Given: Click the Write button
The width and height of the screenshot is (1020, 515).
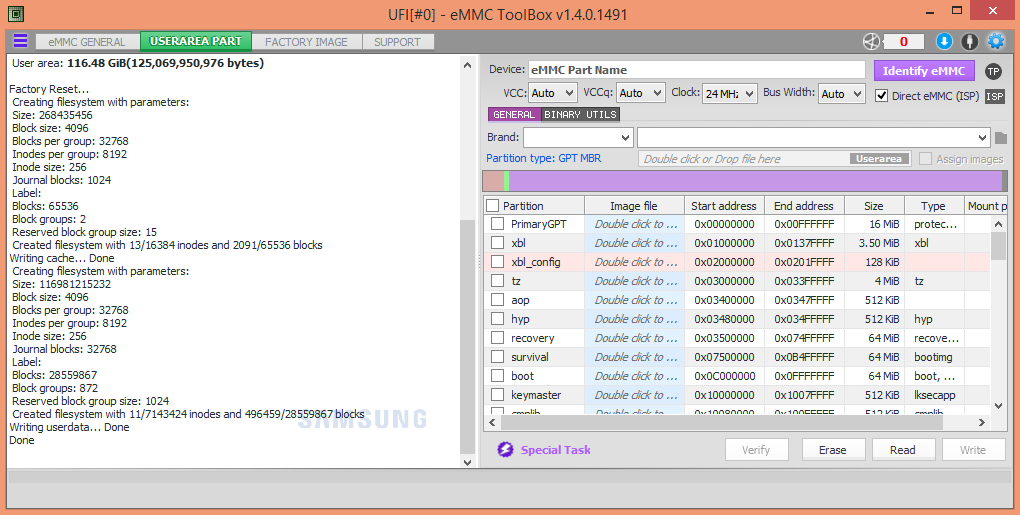Looking at the screenshot, I should pyautogui.click(x=973, y=449).
